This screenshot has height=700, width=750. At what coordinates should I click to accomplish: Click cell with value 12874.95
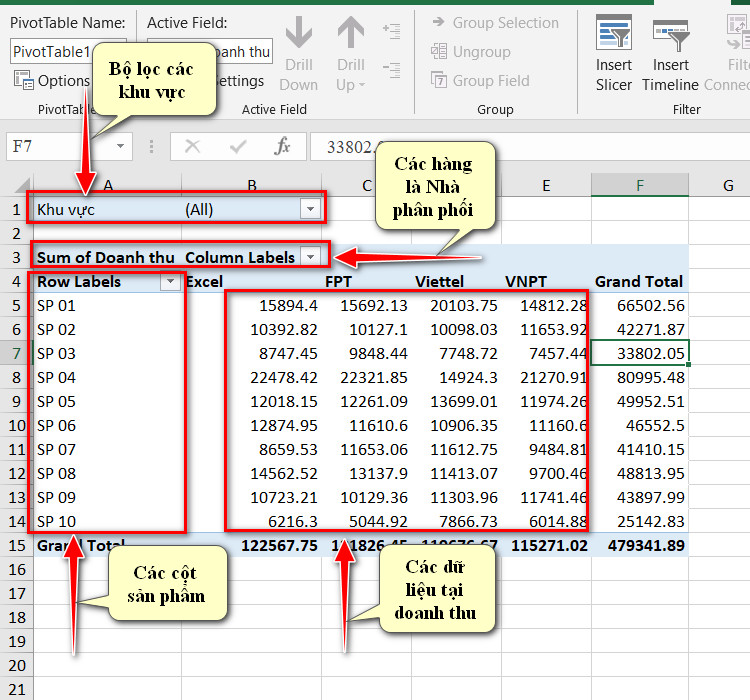click(252, 425)
